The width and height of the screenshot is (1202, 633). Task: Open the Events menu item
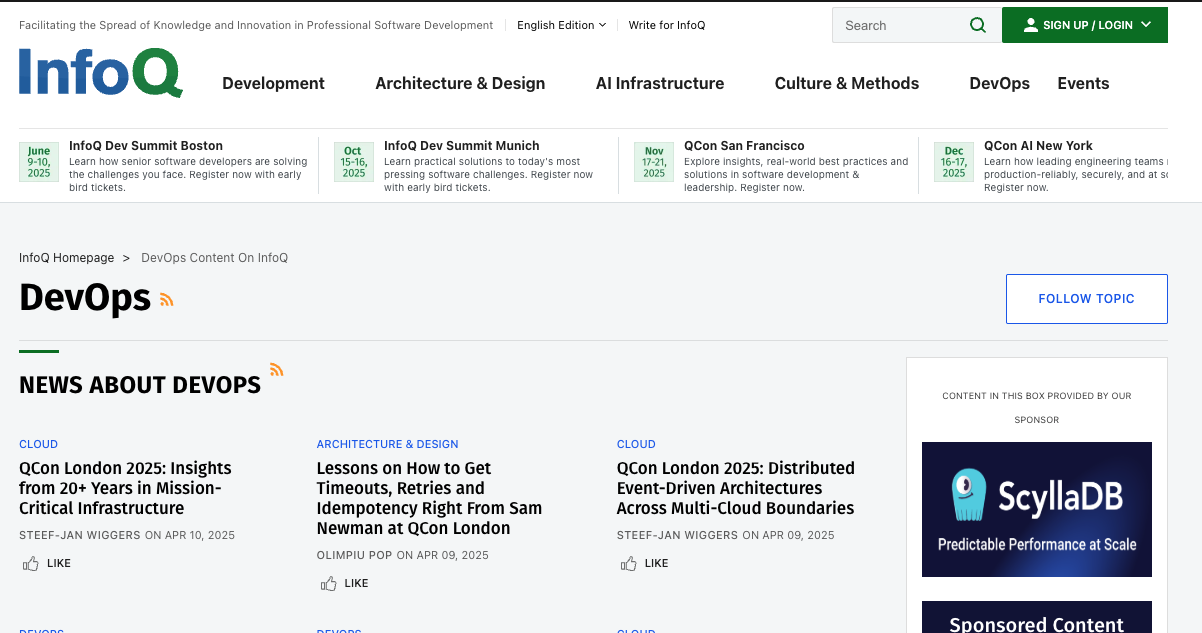click(1083, 83)
